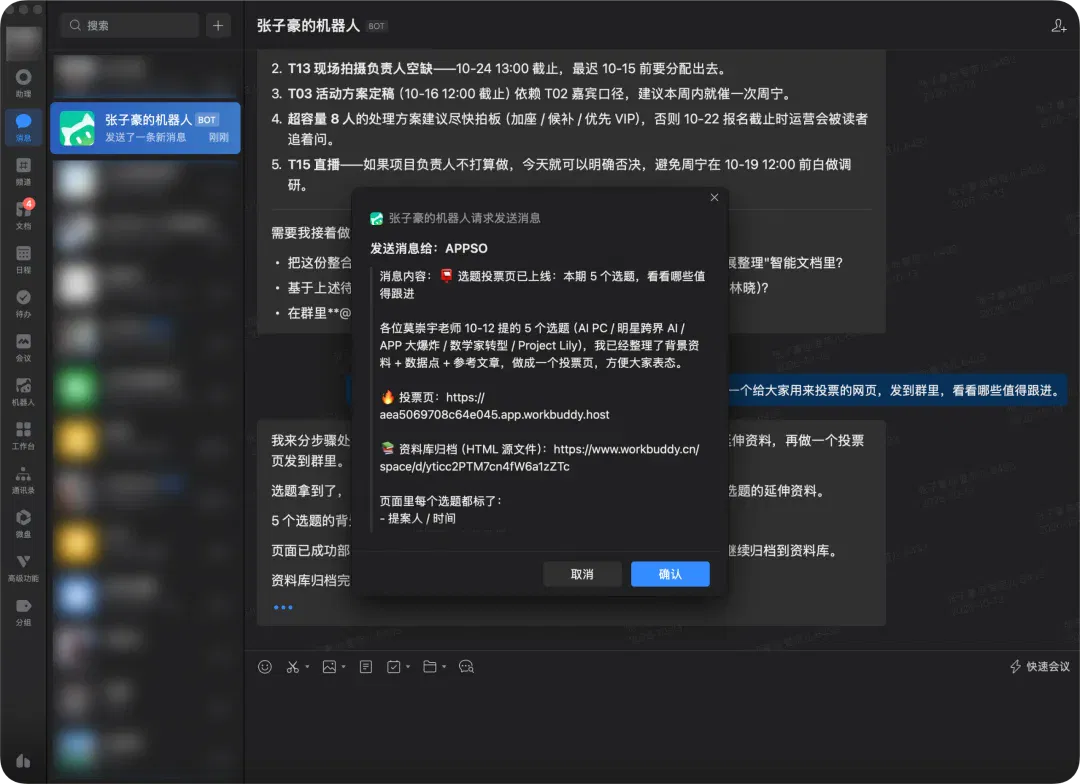Image resolution: width=1080 pixels, height=784 pixels.
Task: Click the add member icon in chat header
Action: pos(1059,26)
